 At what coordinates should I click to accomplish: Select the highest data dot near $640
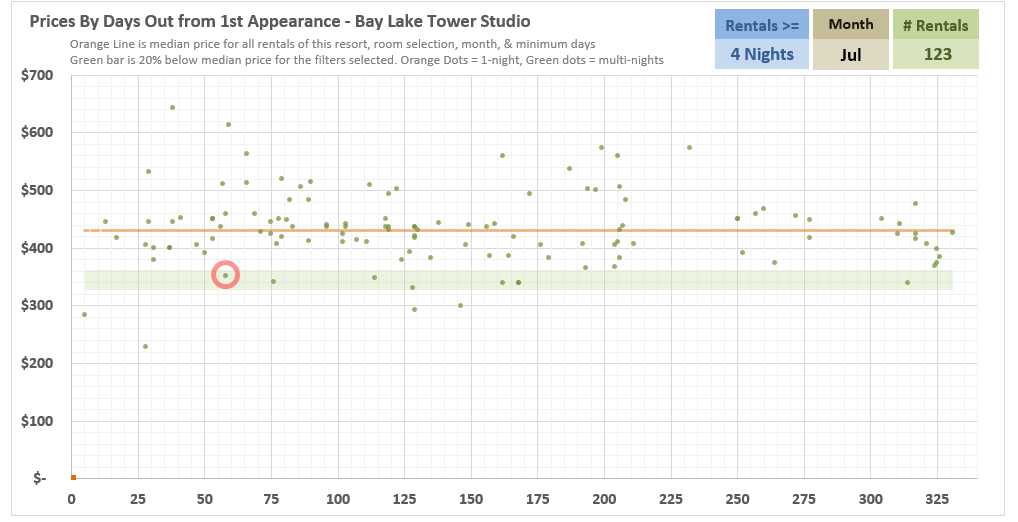pos(172,107)
